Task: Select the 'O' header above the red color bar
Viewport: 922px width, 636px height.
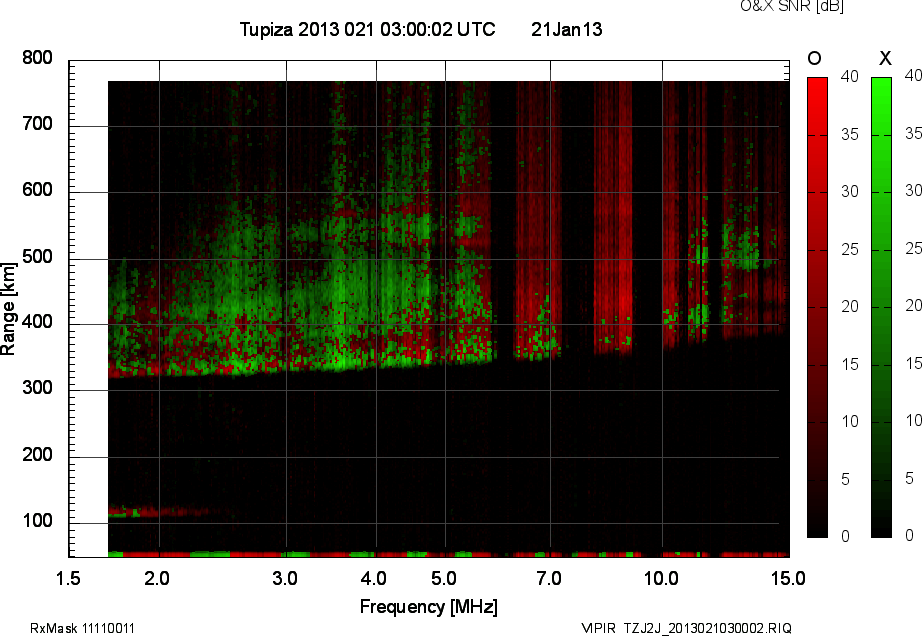Action: tap(814, 58)
